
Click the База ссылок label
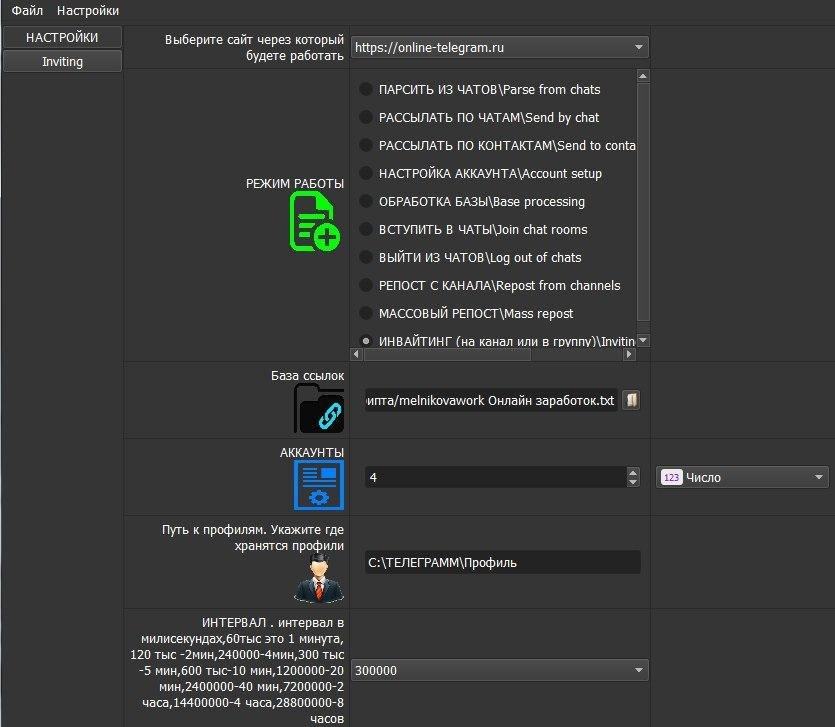pyautogui.click(x=307, y=375)
